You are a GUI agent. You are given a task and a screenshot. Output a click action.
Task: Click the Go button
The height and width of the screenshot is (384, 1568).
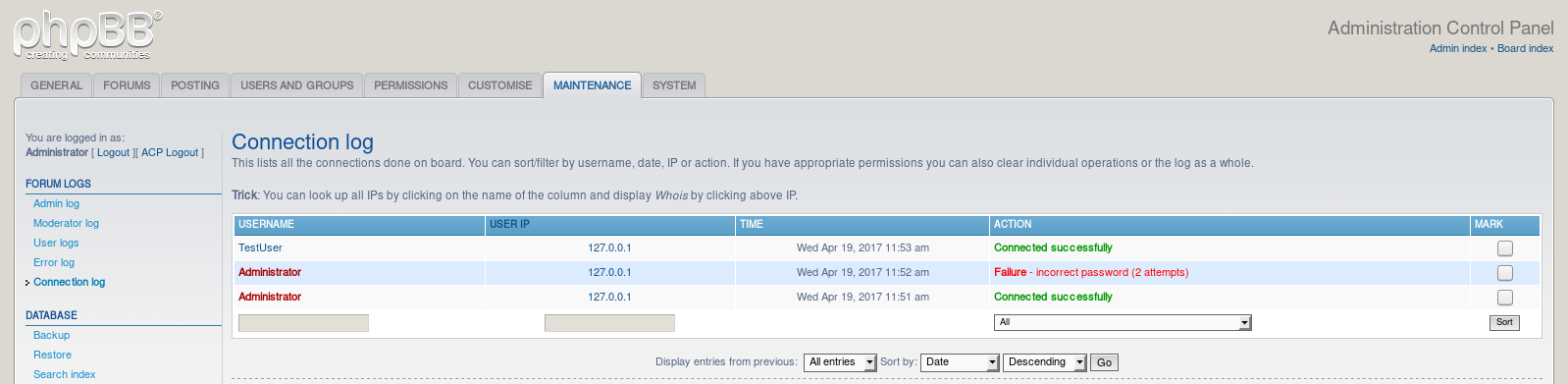[1104, 362]
